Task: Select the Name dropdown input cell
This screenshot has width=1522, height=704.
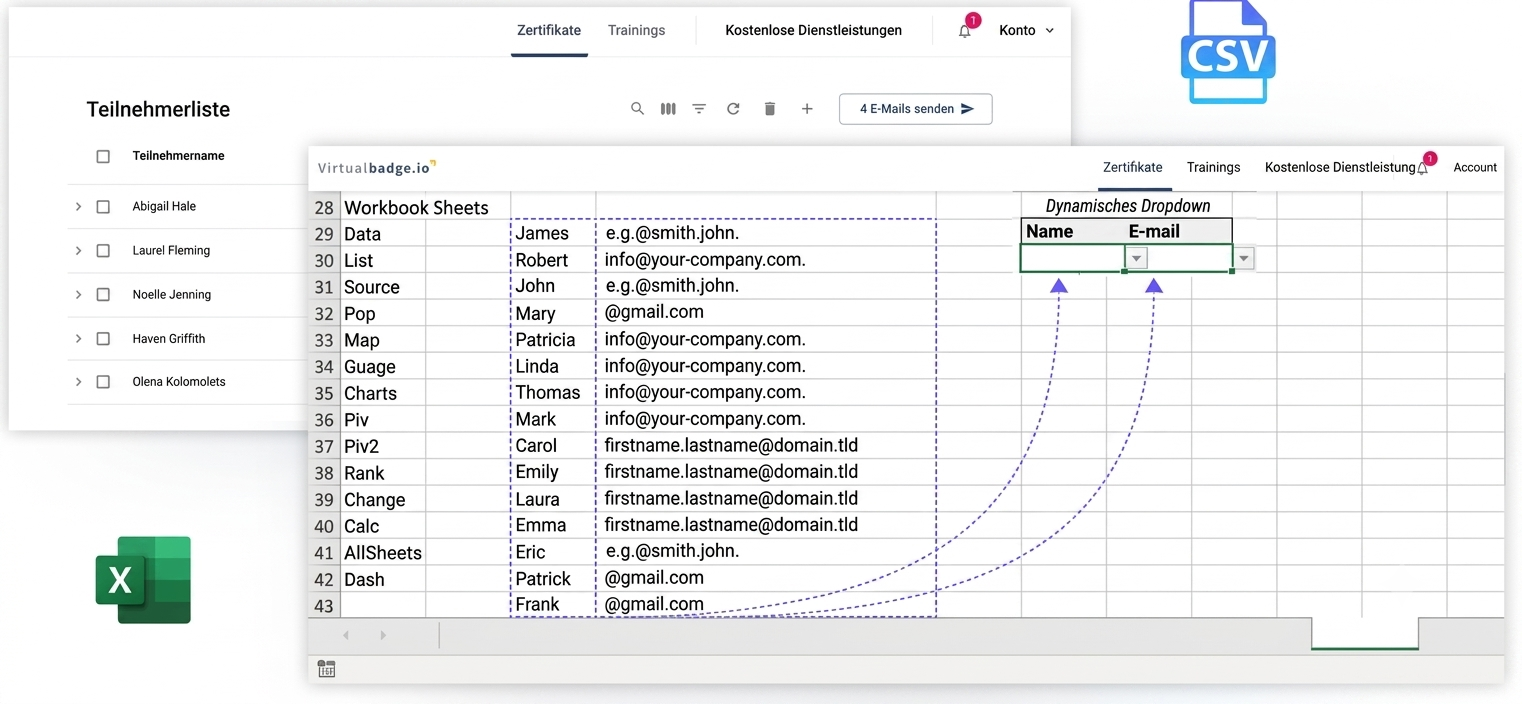Action: click(x=1072, y=259)
